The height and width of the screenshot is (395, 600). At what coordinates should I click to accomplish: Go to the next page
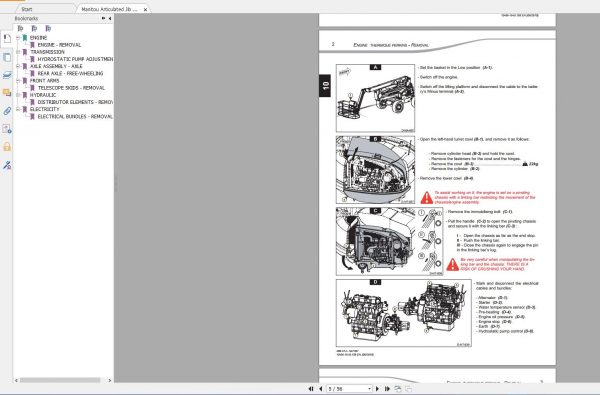(x=377, y=389)
